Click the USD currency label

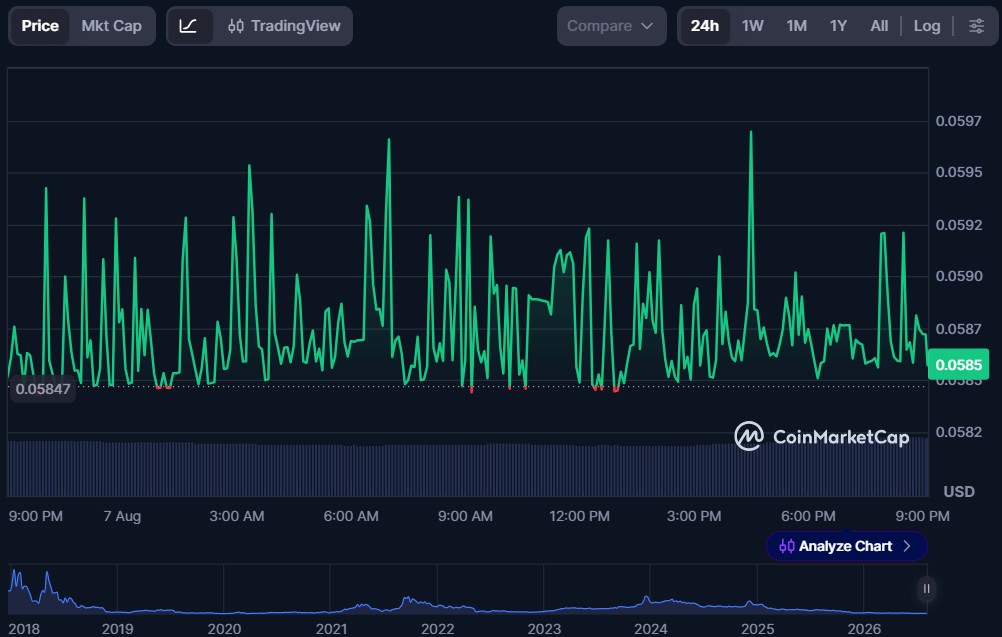[x=959, y=492]
